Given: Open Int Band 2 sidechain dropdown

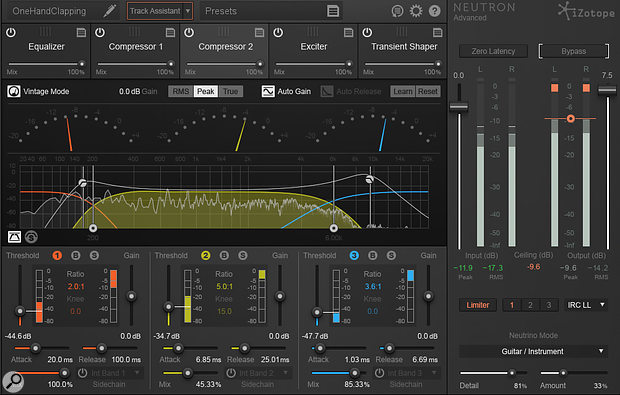Looking at the screenshot, I should tap(264, 373).
